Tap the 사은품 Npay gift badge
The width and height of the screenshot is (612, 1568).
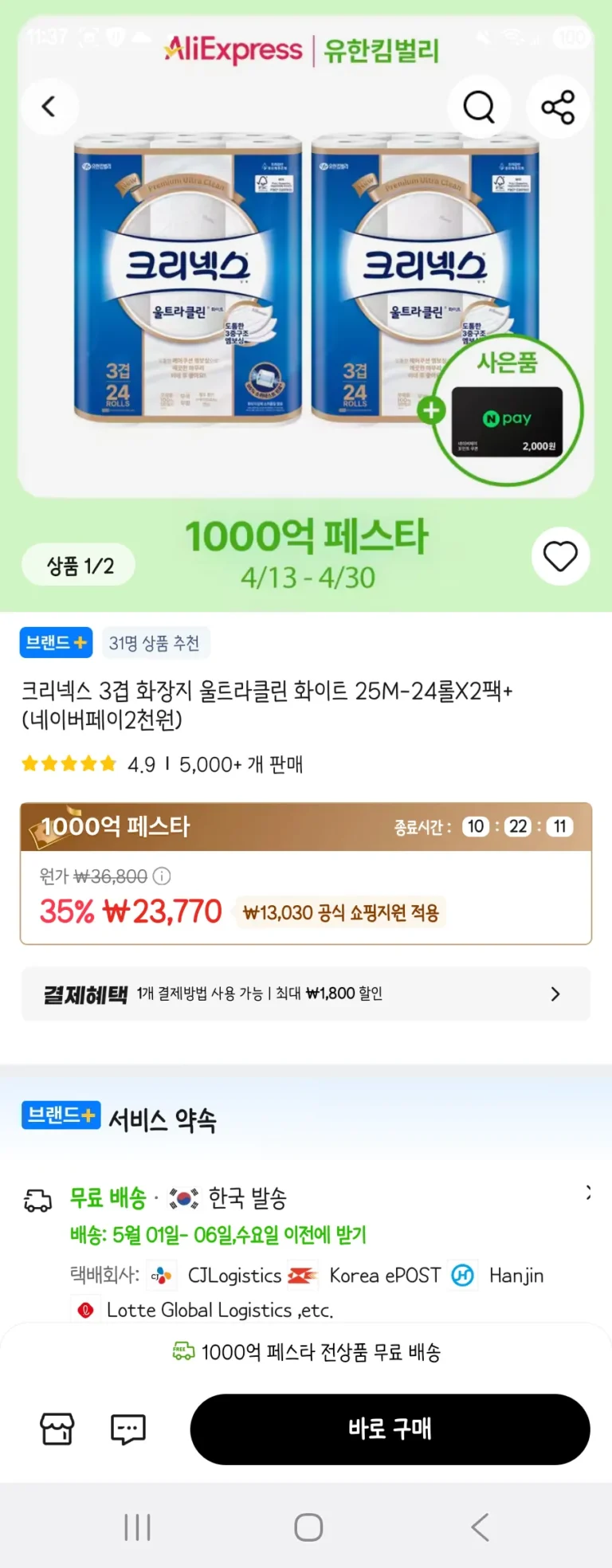pos(508,412)
